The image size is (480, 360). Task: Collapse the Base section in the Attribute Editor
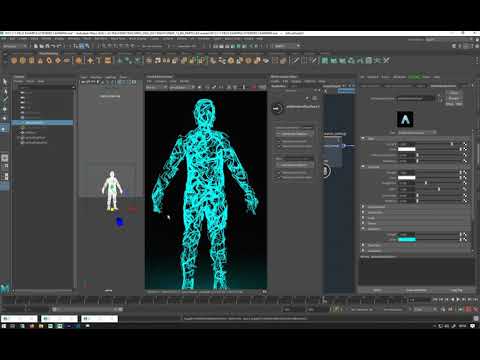pyautogui.click(x=363, y=138)
